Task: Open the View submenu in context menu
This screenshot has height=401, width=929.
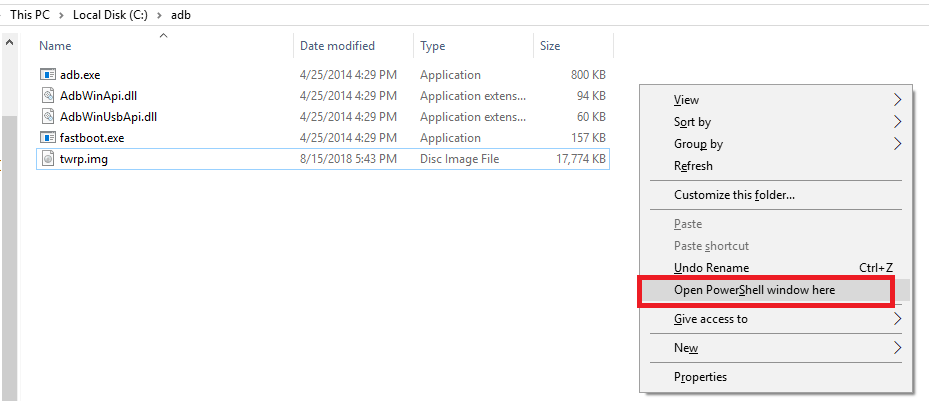Action: (x=776, y=100)
